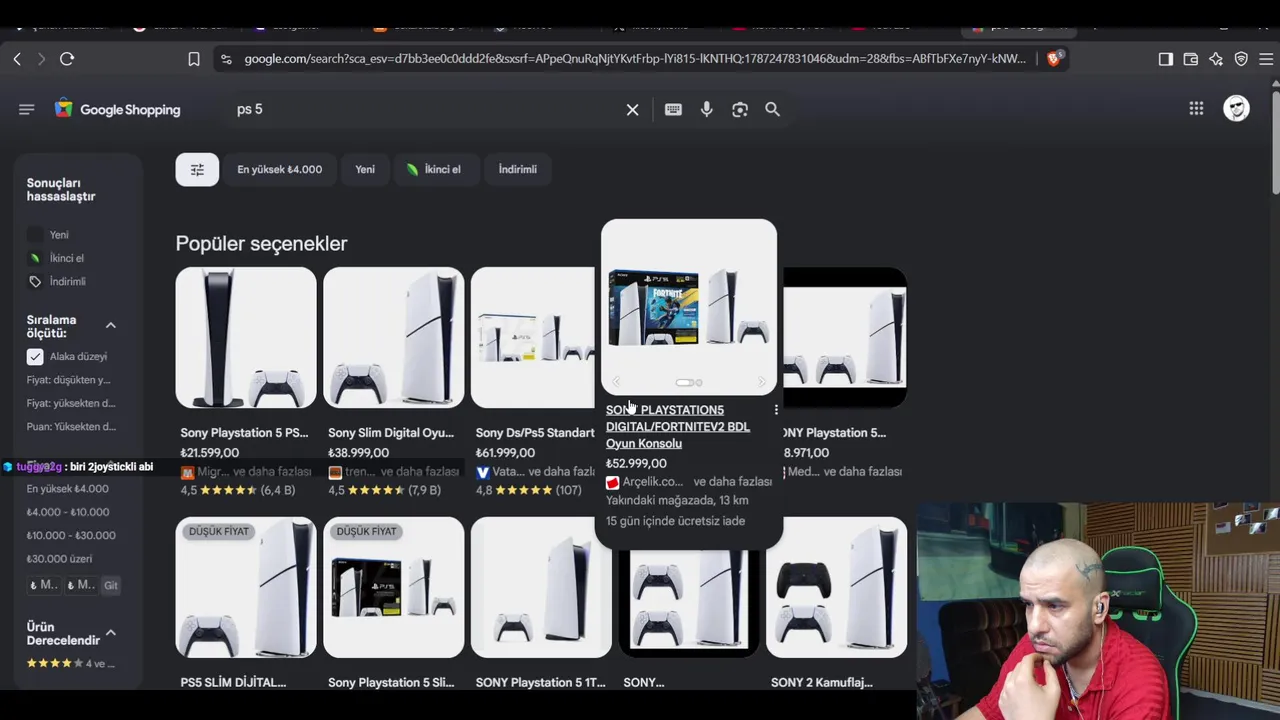Submit search with the magnifier icon
The image size is (1280, 720).
tap(773, 109)
